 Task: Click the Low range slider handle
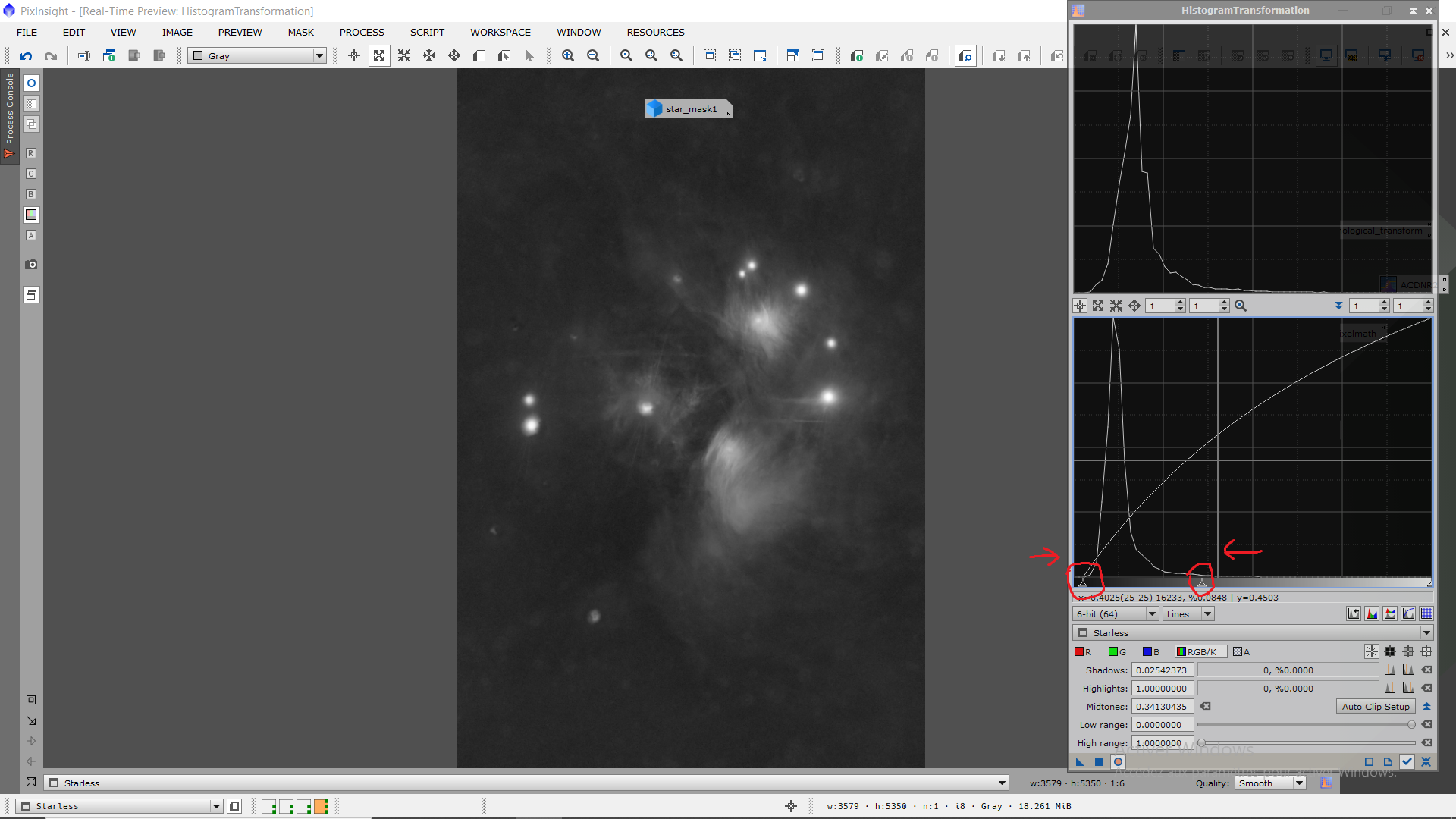pyautogui.click(x=1411, y=724)
